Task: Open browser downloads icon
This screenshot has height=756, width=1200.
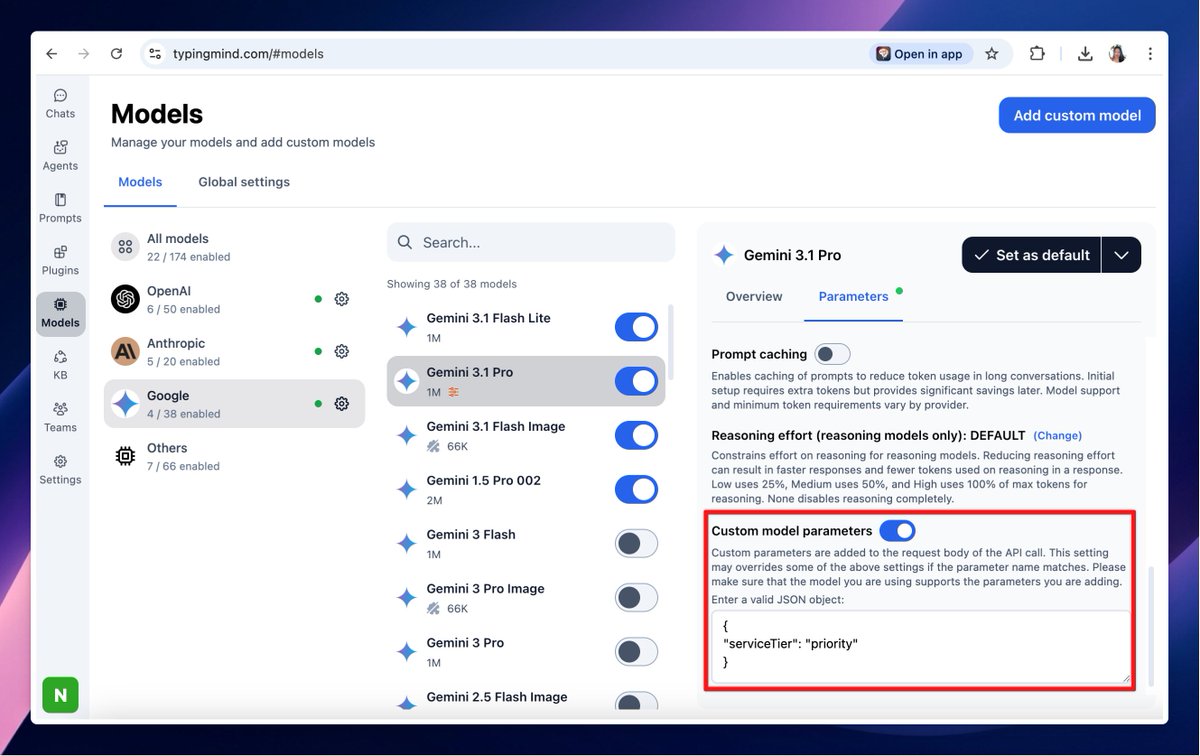Action: [1085, 54]
